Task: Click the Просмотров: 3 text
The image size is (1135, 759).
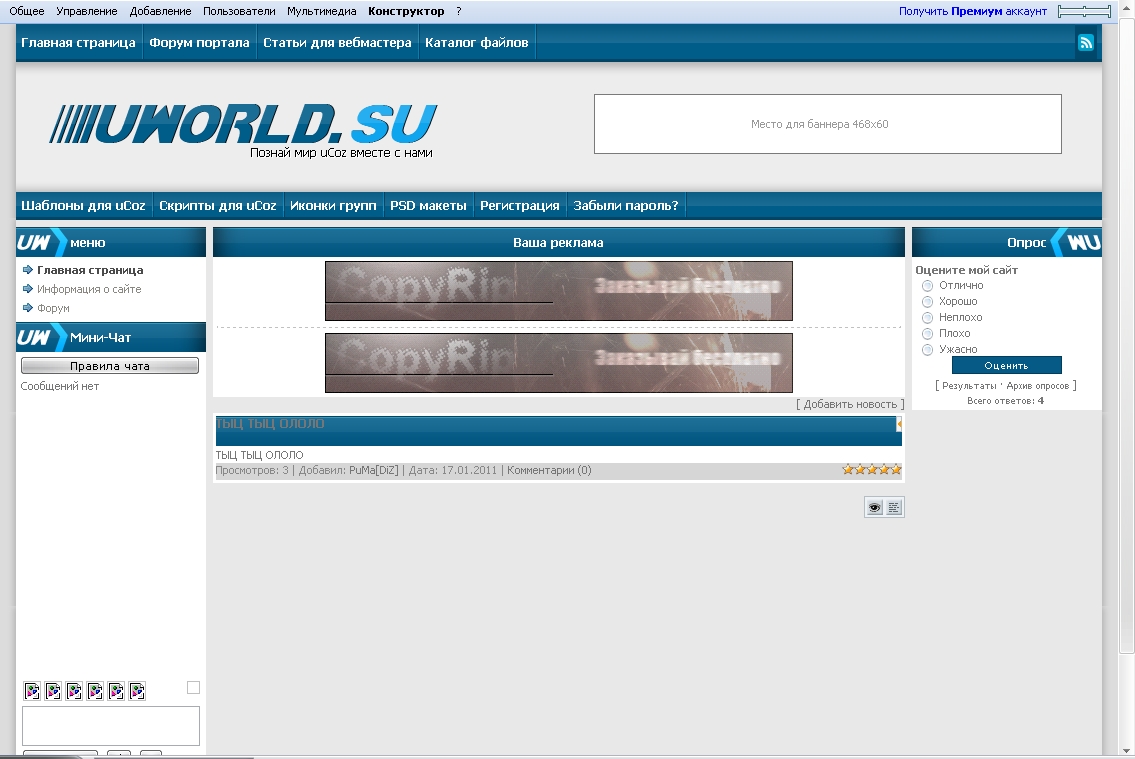Action: click(x=252, y=470)
